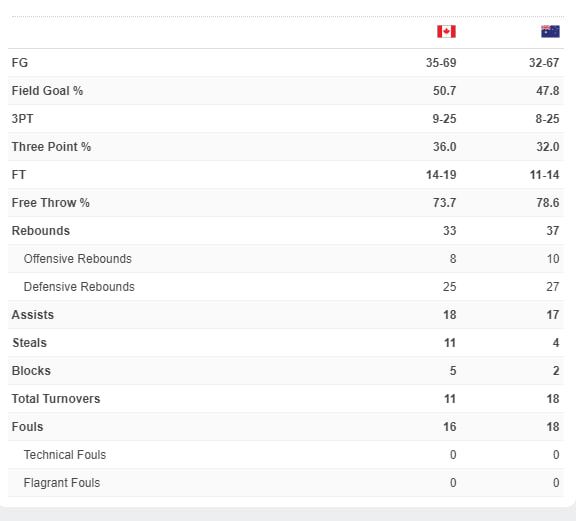
Task: Select the Technical Fouls sub-row
Action: (x=286, y=455)
